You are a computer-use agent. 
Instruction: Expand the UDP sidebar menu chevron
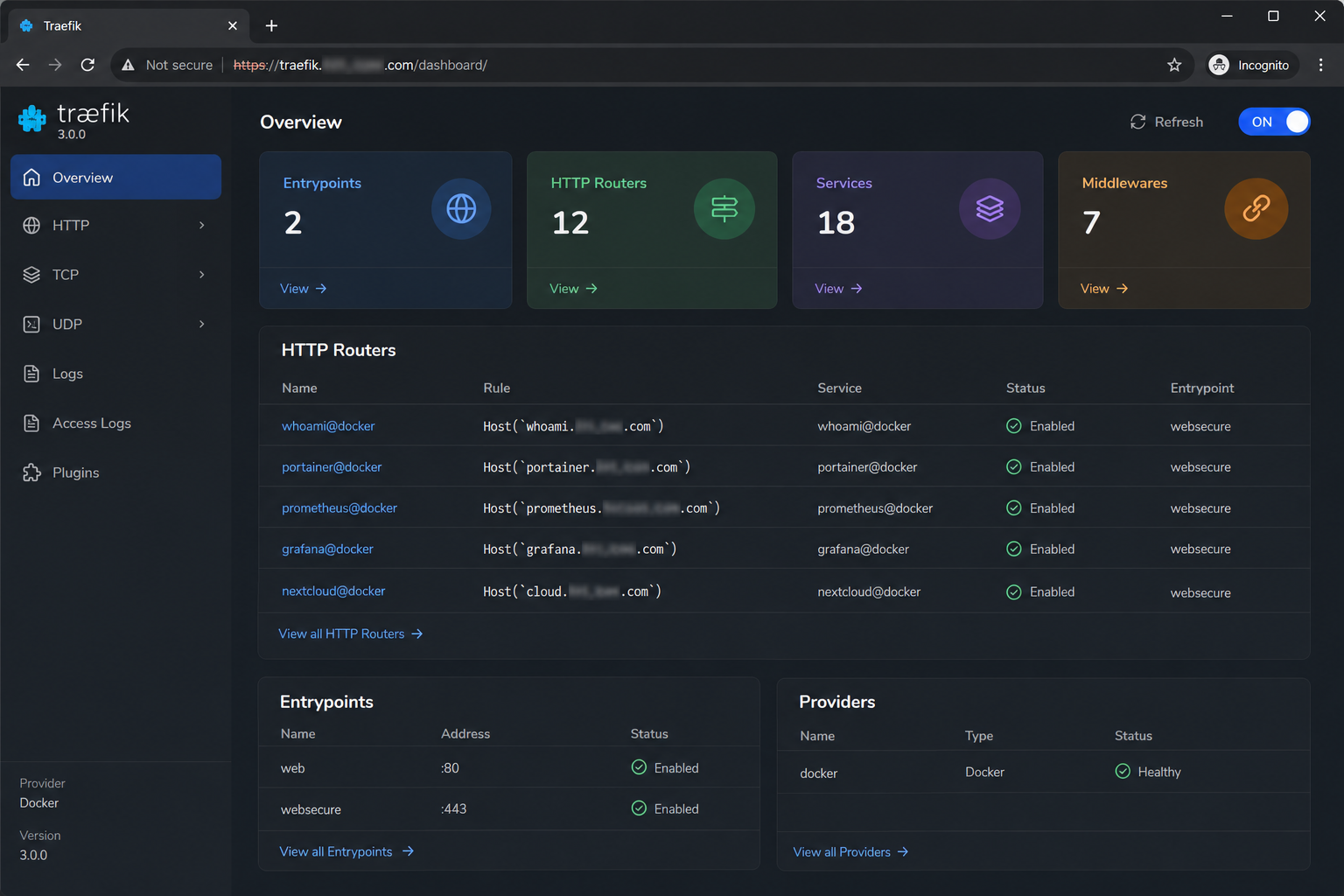202,325
